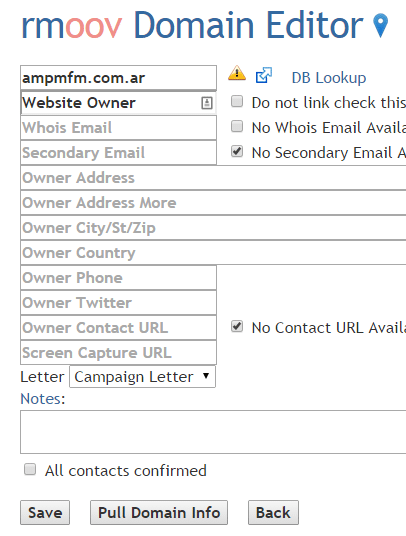Select the Screen Capture URL field
This screenshot has width=406, height=536.
coord(119,352)
